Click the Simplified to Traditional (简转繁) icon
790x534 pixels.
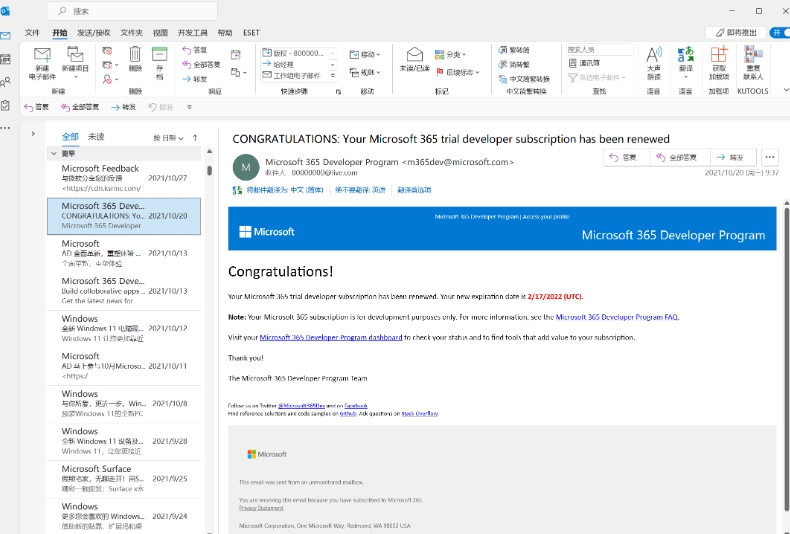pos(514,64)
